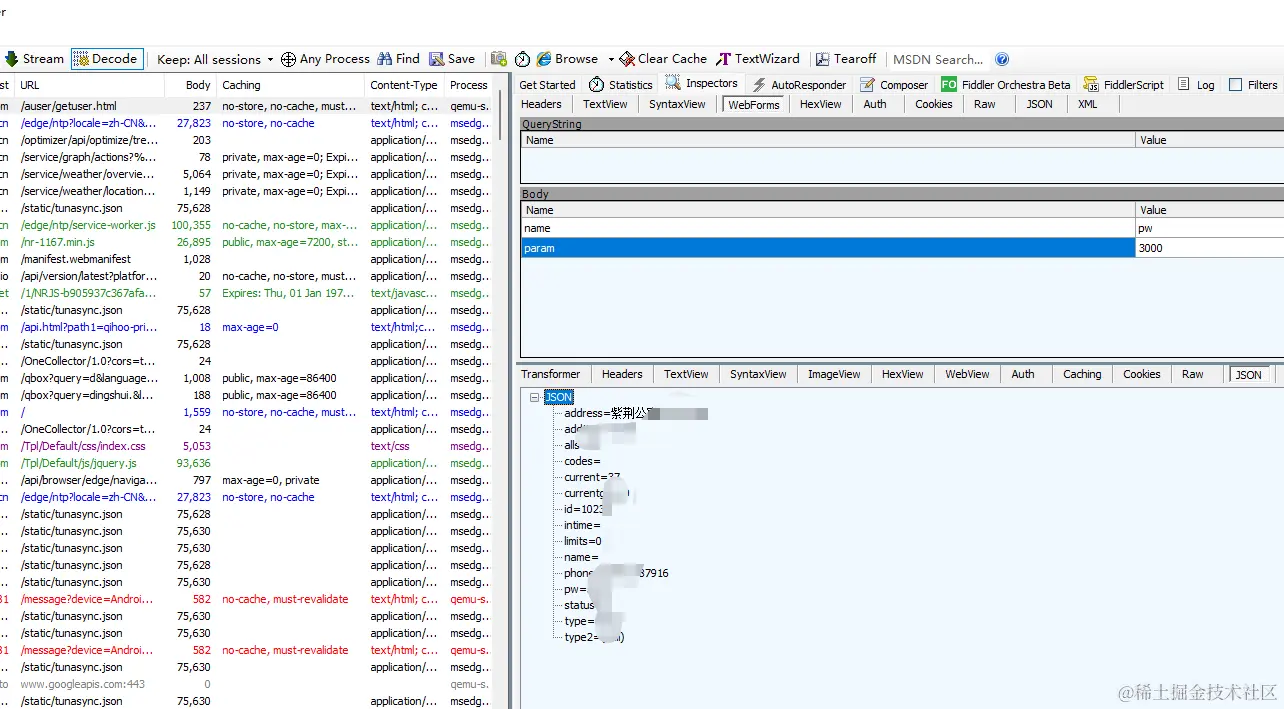1284x709 pixels.
Task: Open the response WebView tab
Action: pos(967,374)
